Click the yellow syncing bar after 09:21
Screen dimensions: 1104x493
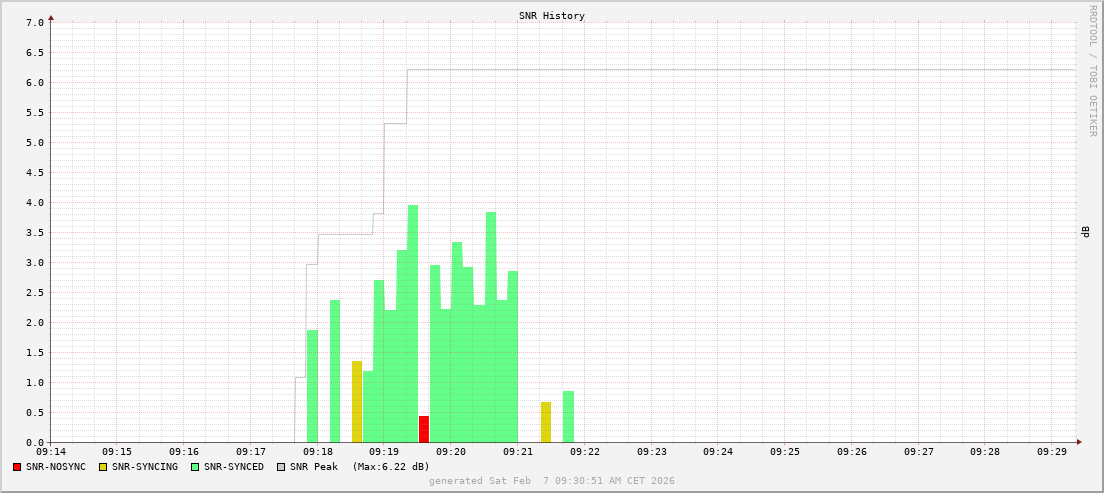[546, 422]
